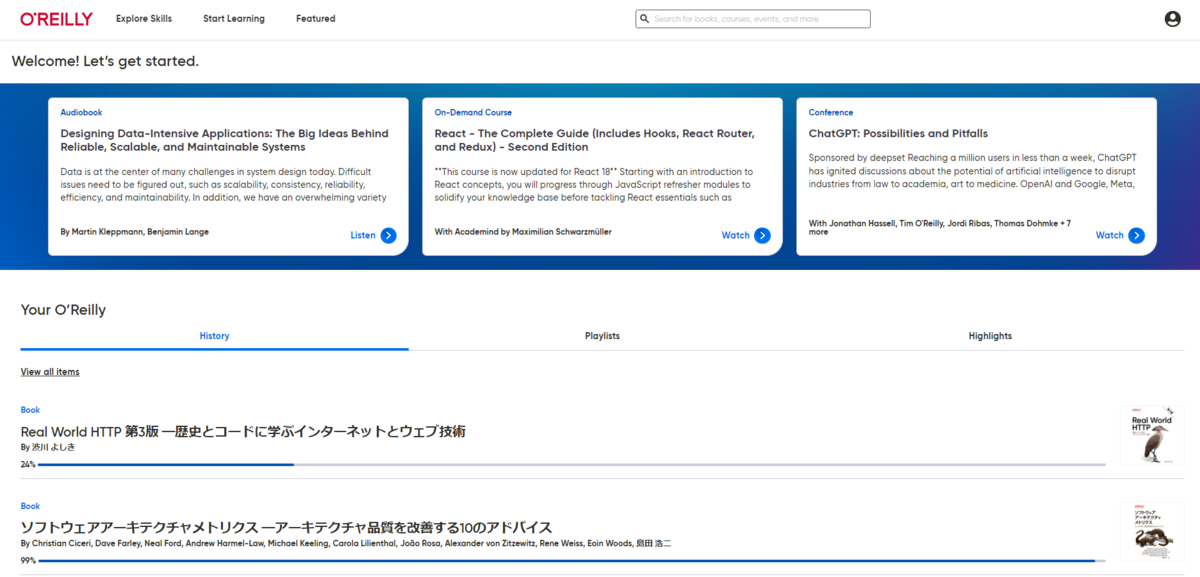
Task: Click the O'Reilly logo
Action: coord(56,19)
